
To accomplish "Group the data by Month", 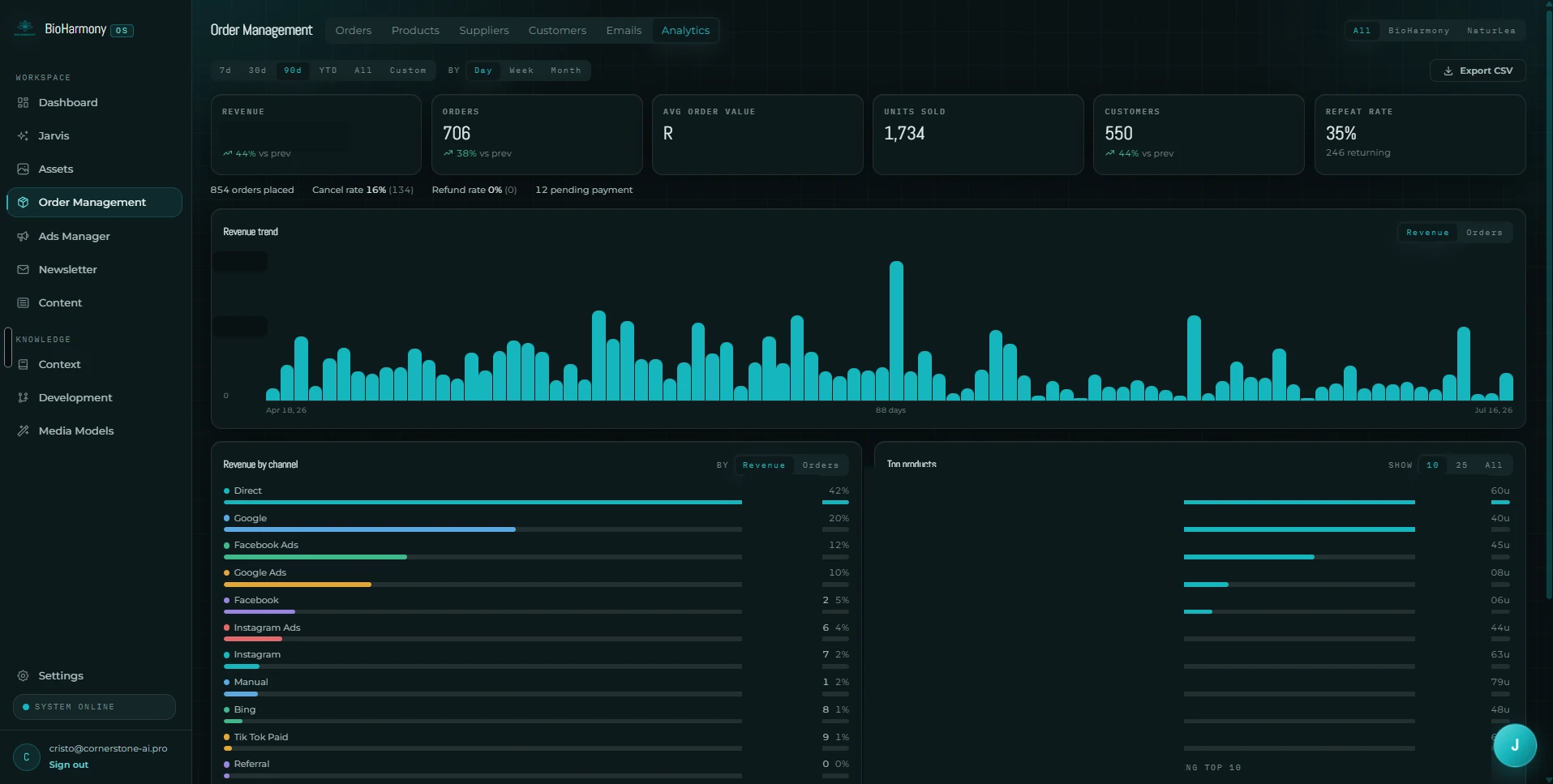I will point(566,71).
